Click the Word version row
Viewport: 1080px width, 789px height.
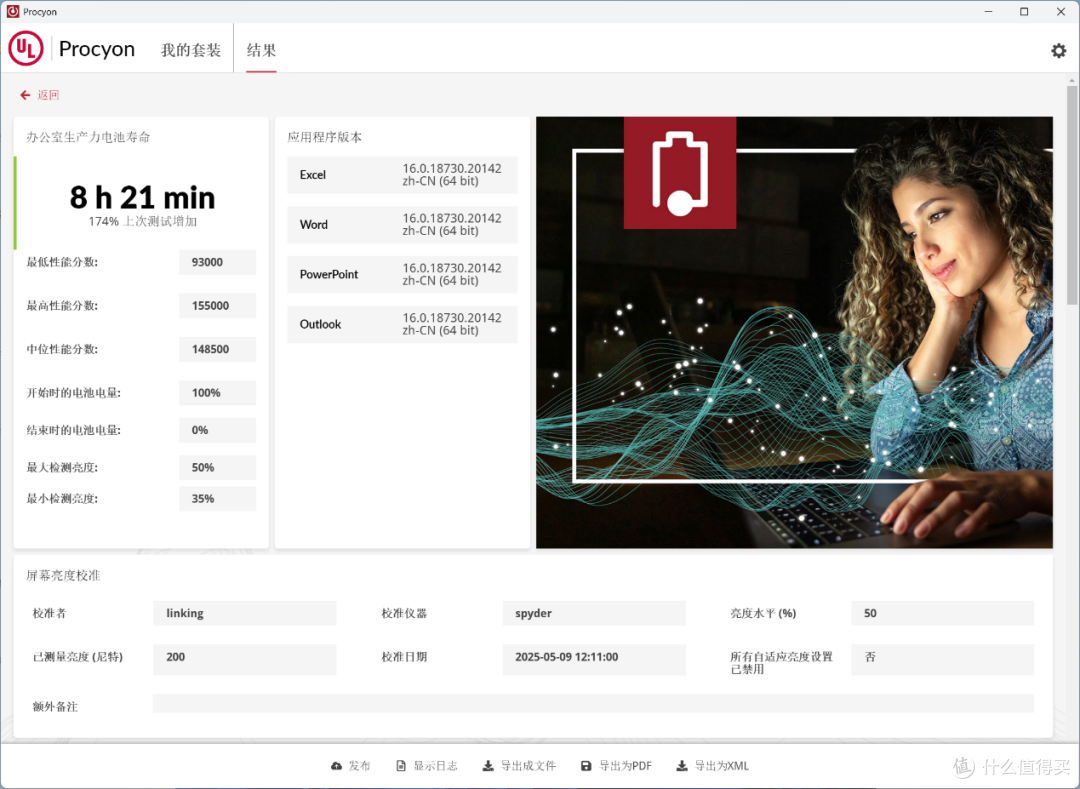coord(402,224)
